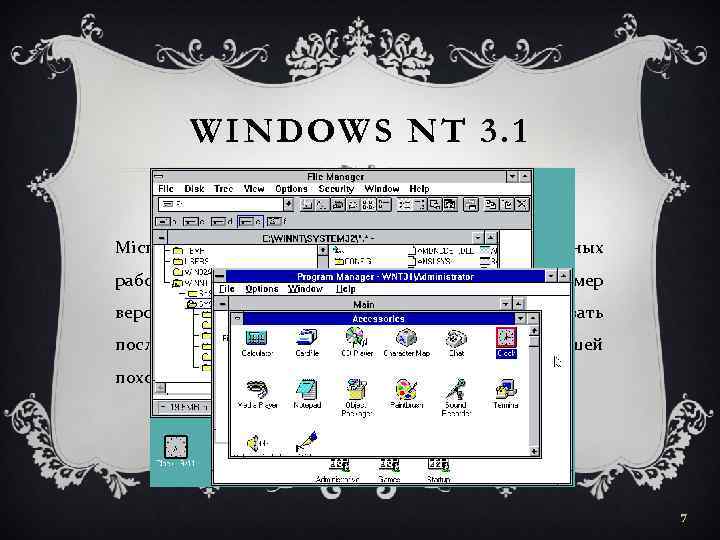Click the speaker Volume Control icon in Accessories
The image size is (720, 540).
click(x=257, y=443)
